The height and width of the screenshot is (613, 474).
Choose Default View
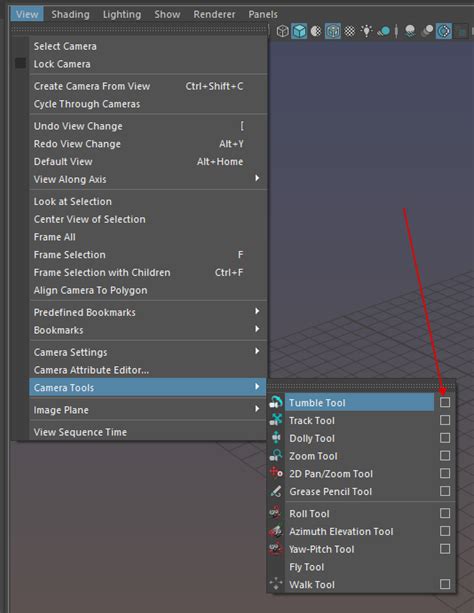click(x=148, y=161)
